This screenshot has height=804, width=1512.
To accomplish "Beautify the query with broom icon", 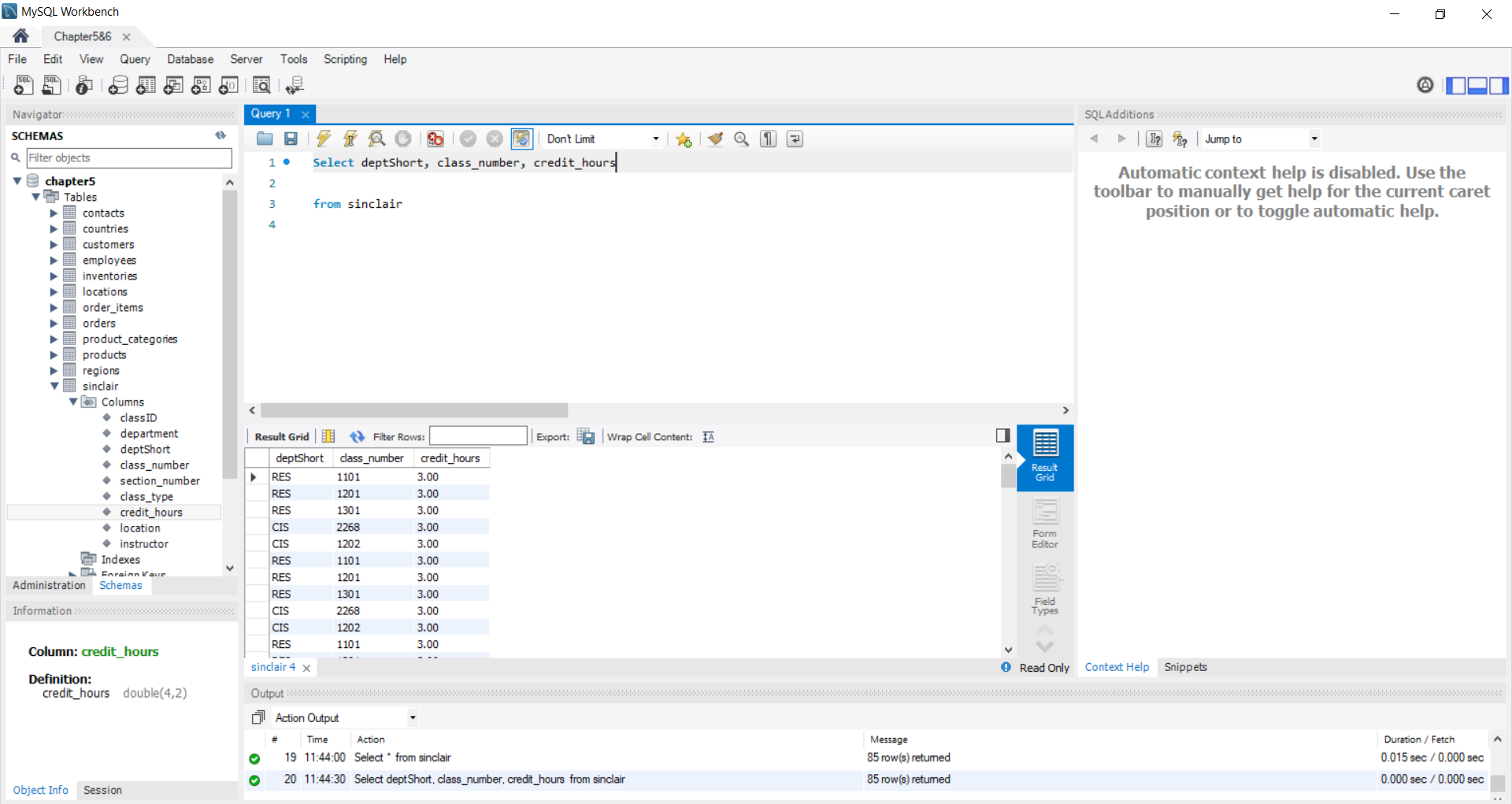I will coord(715,139).
